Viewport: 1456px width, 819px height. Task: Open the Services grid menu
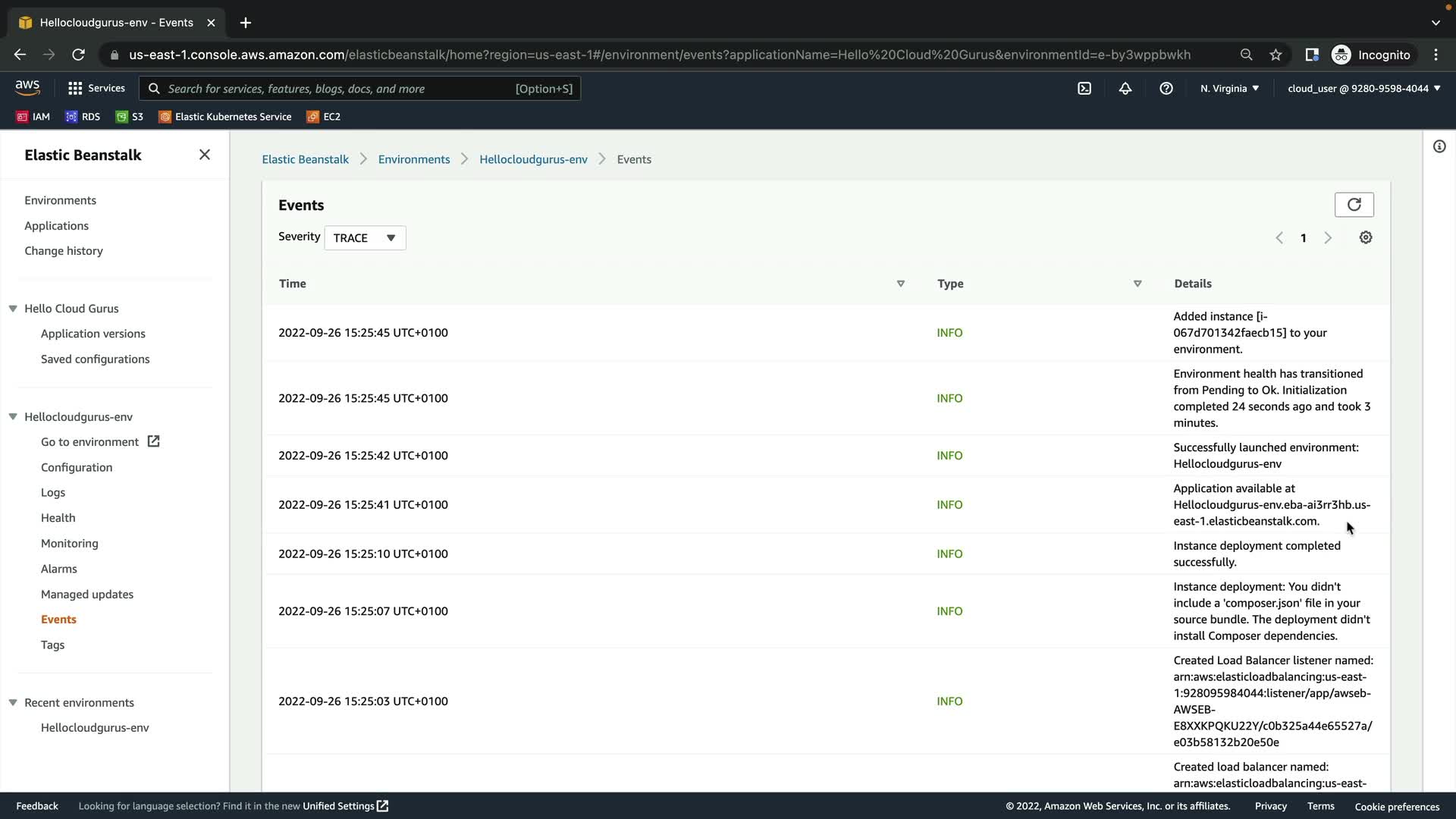(96, 89)
